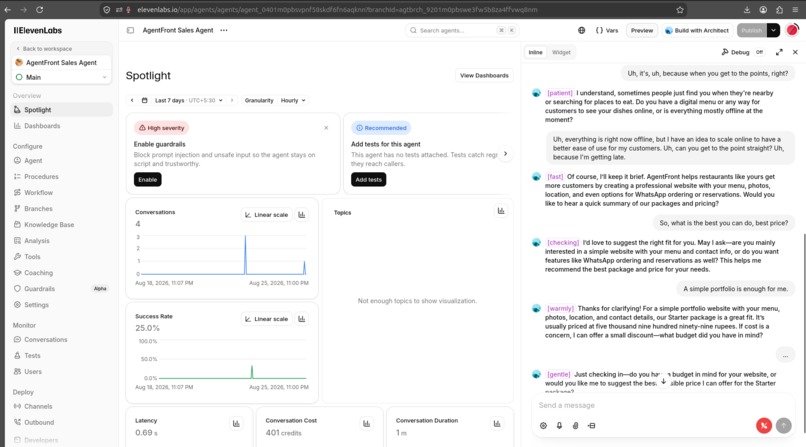Show next recommendation card arrow
Viewport: 806px width, 447px height.
pos(505,154)
